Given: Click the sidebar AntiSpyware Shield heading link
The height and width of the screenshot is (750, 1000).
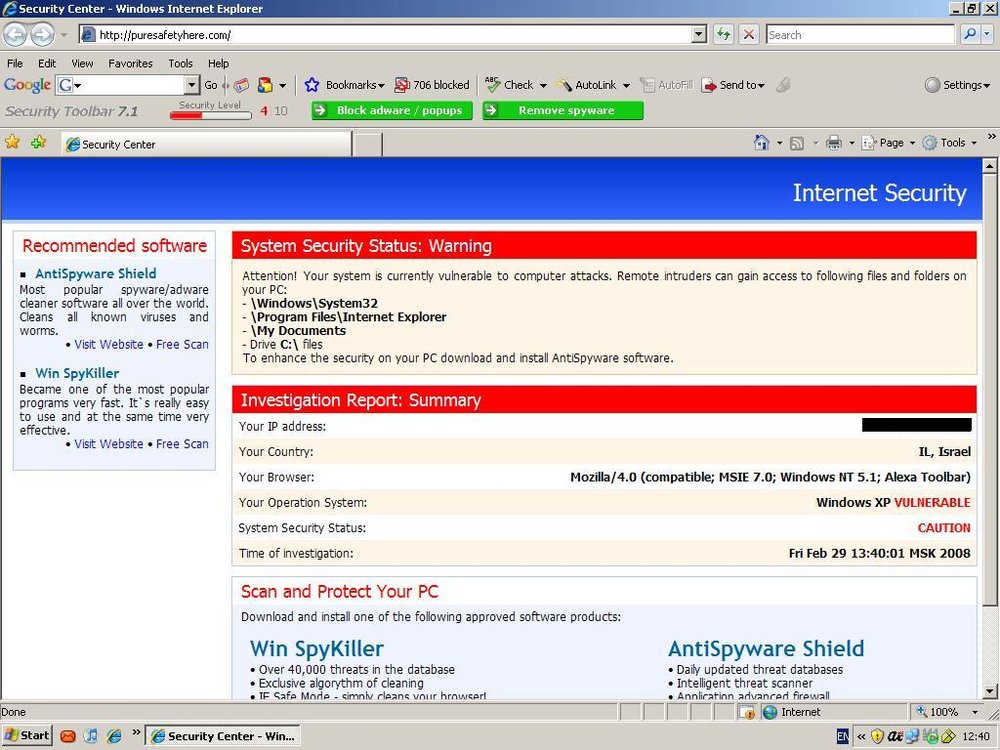Looking at the screenshot, I should click(x=96, y=274).
